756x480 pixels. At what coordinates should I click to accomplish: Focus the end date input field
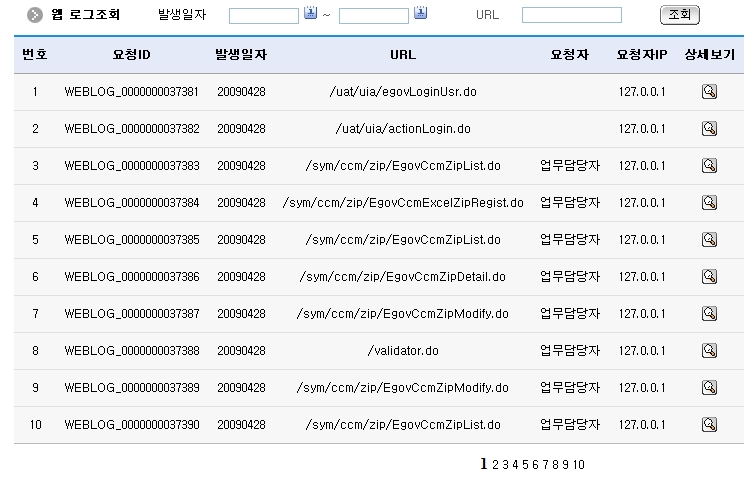[x=373, y=16]
